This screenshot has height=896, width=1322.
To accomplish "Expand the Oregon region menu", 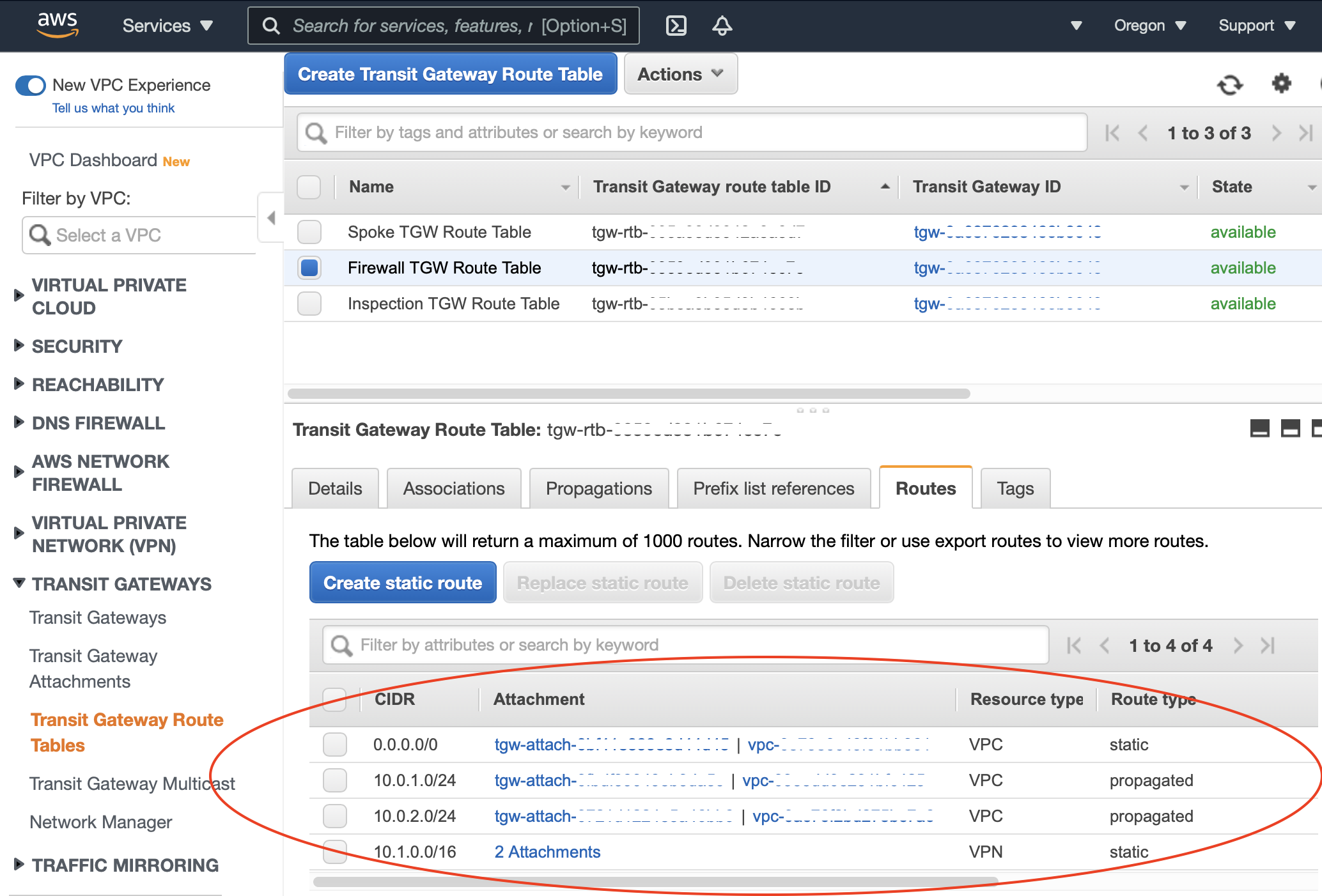I will 1149,26.
